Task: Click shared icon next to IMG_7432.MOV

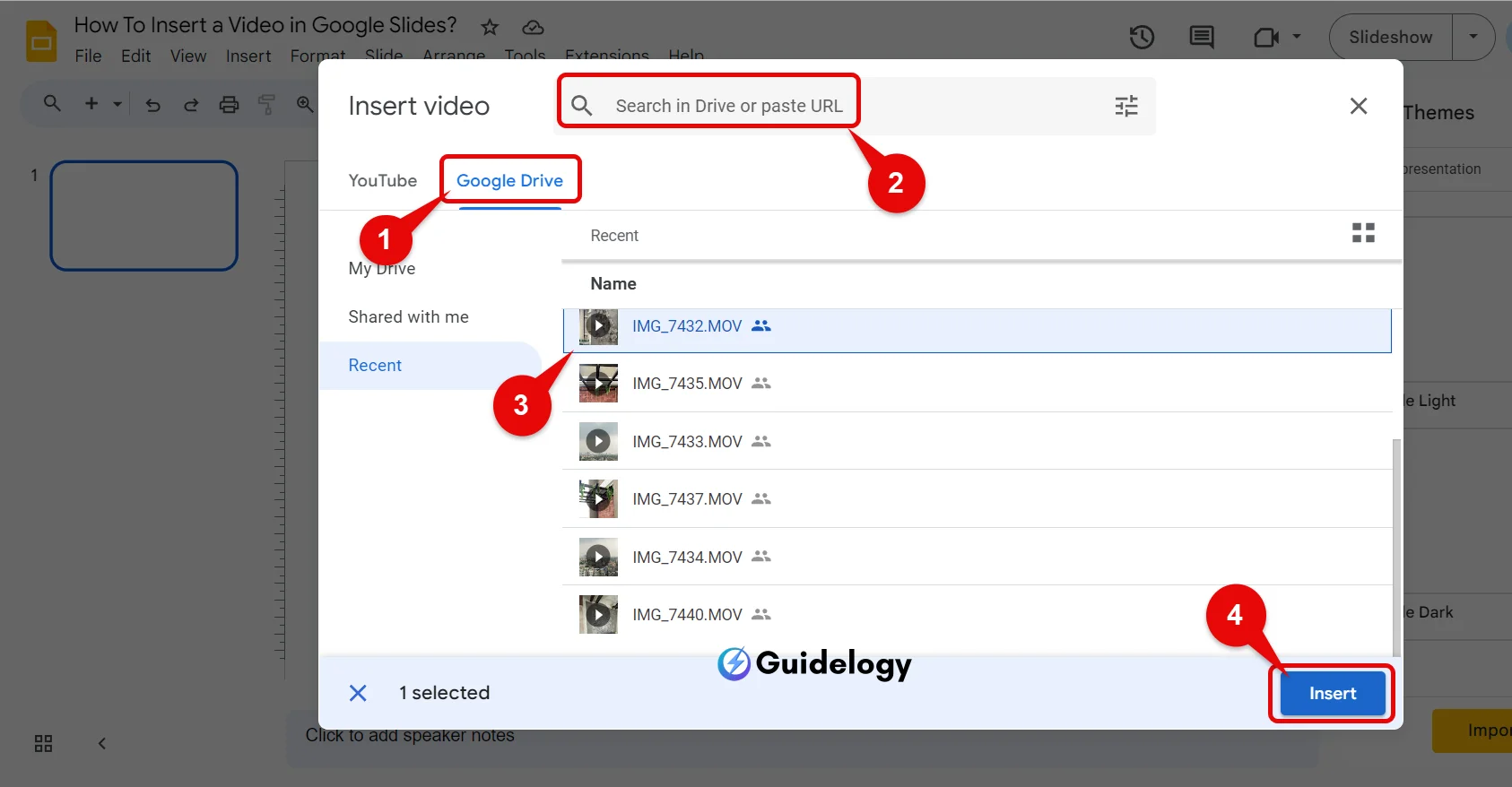Action: [x=761, y=325]
